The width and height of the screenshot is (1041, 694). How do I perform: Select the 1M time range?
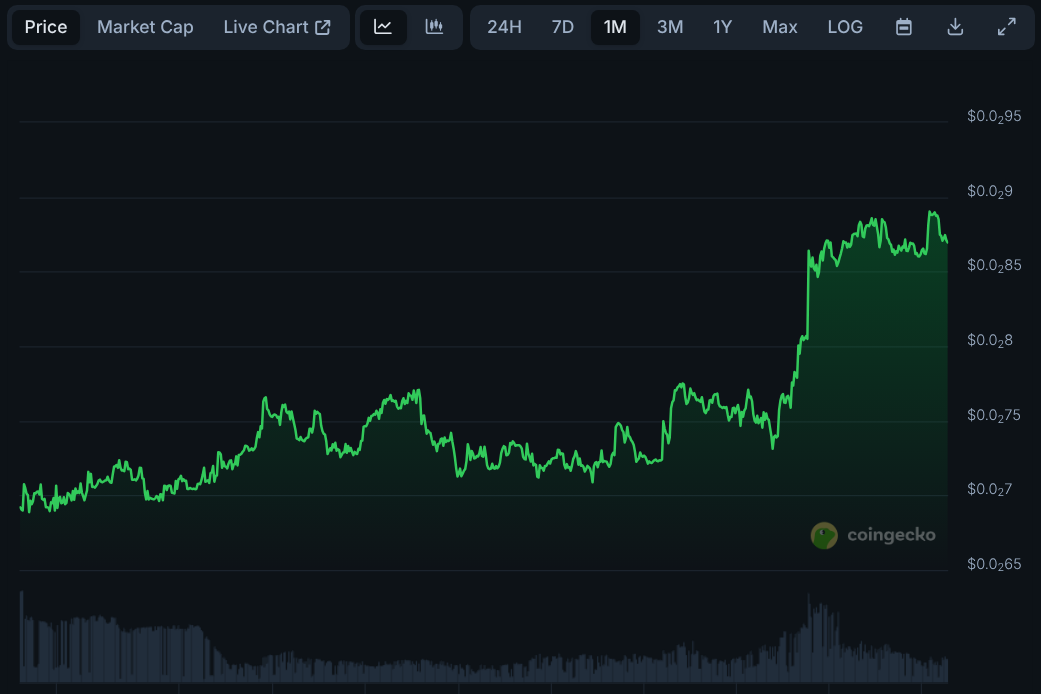point(615,27)
